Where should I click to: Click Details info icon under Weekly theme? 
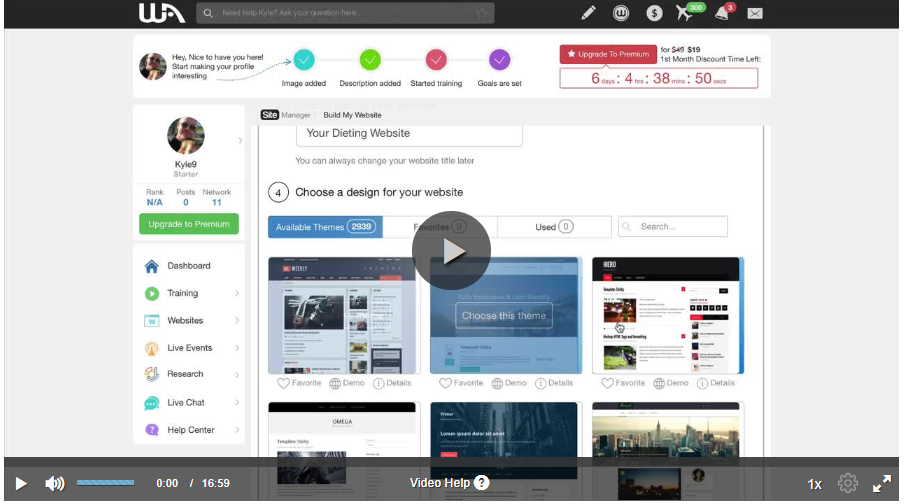tap(378, 383)
